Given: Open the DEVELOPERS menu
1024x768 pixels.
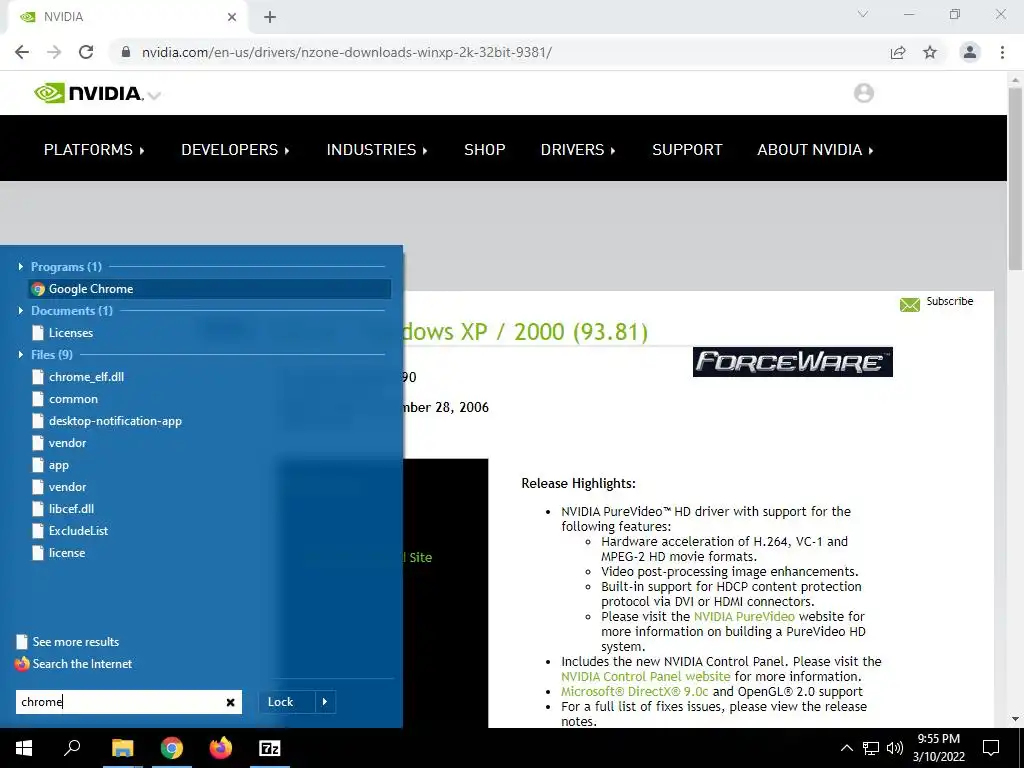Looking at the screenshot, I should point(235,150).
